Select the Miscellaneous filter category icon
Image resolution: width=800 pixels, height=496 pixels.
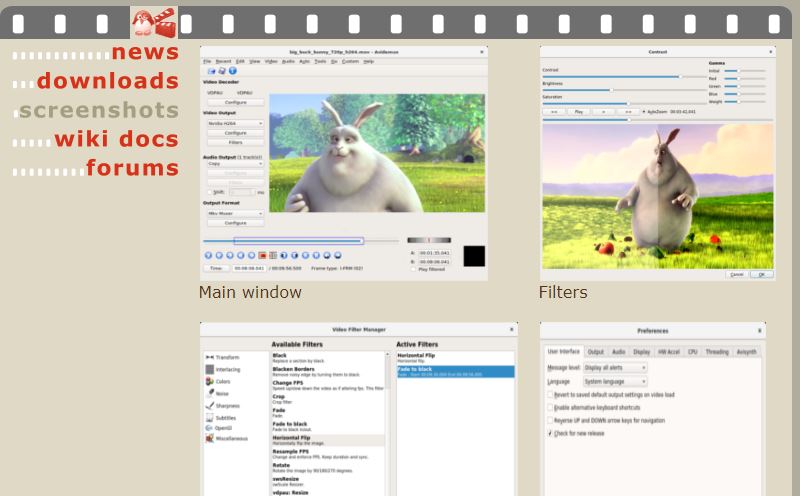(x=210, y=438)
